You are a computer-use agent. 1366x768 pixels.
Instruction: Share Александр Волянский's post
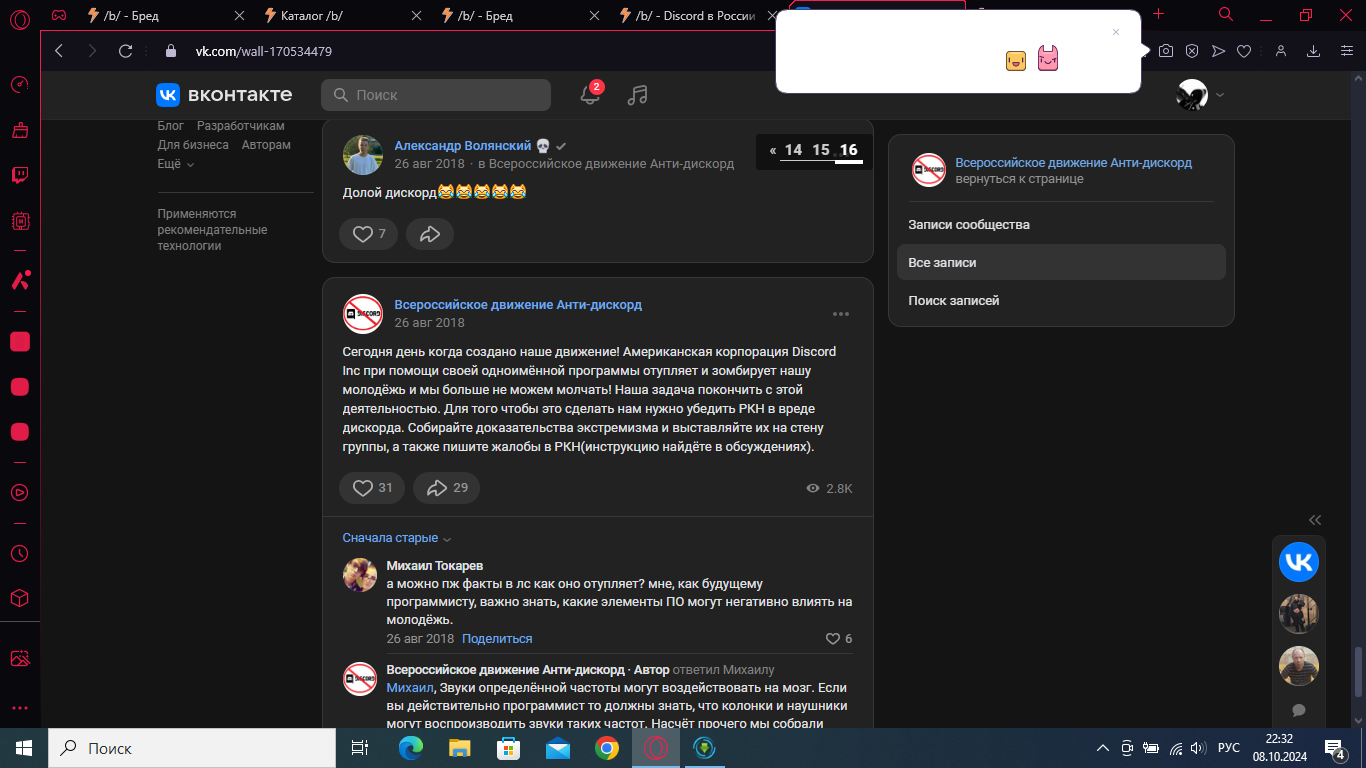click(x=430, y=234)
